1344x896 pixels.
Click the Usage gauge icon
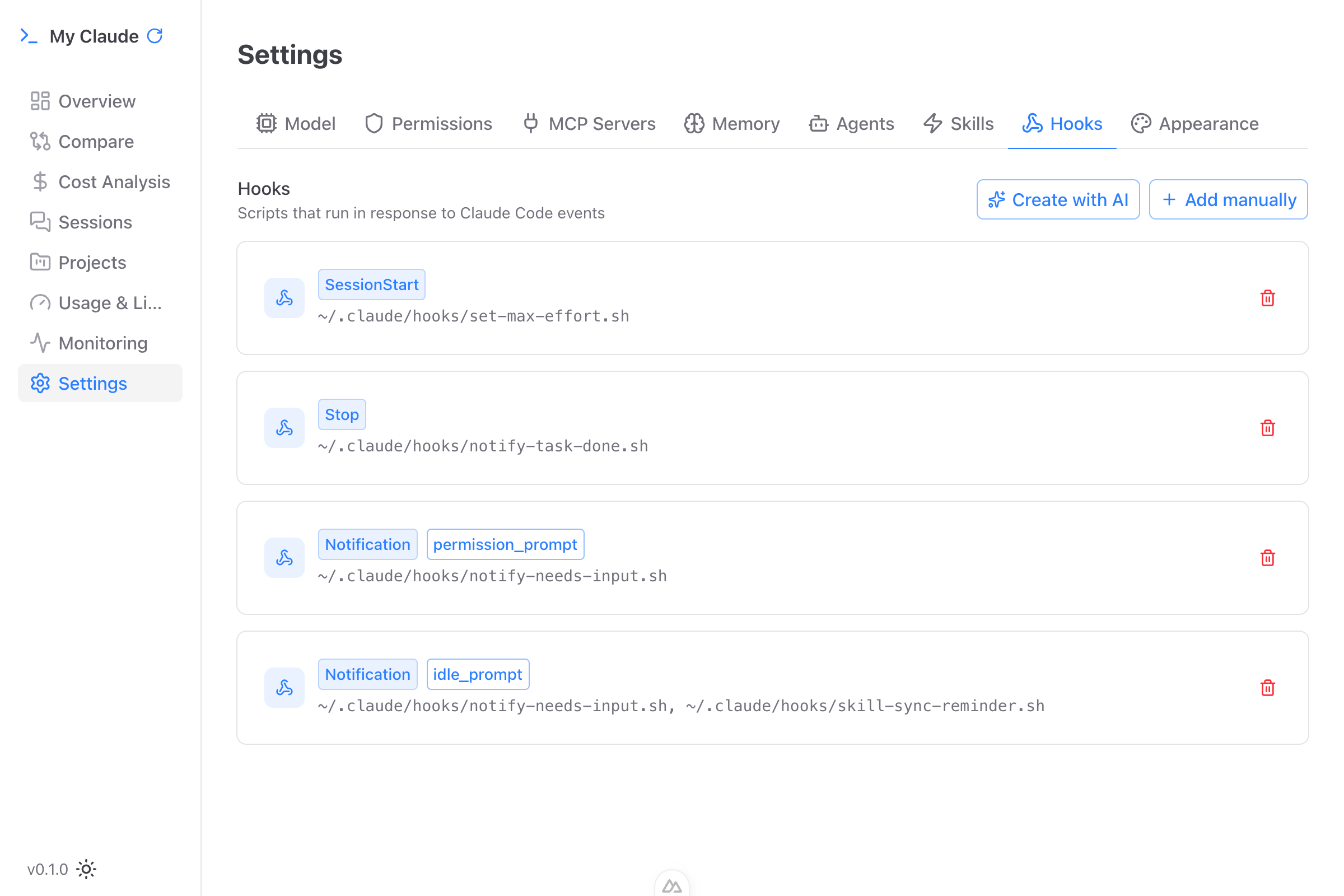click(x=40, y=302)
